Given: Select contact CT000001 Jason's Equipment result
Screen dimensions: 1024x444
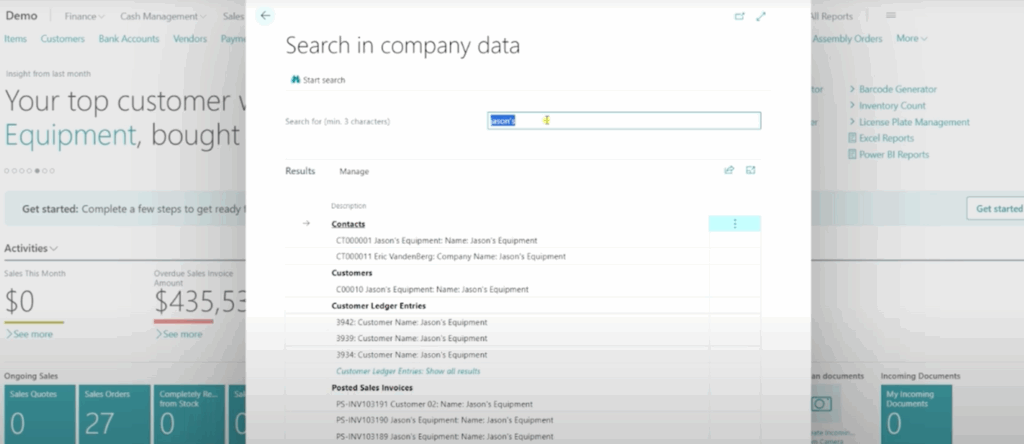Looking at the screenshot, I should click(x=437, y=241).
